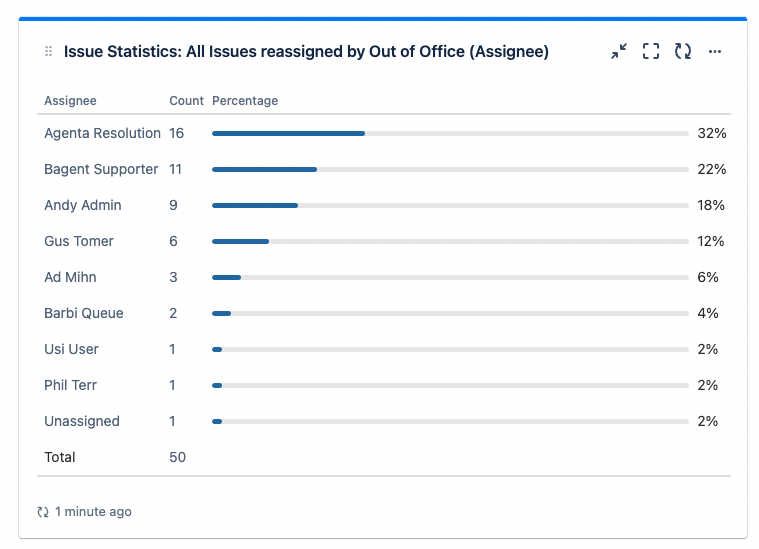The image size is (759, 549).
Task: Click refresh icon beside 1 minute ago
Action: [x=43, y=512]
